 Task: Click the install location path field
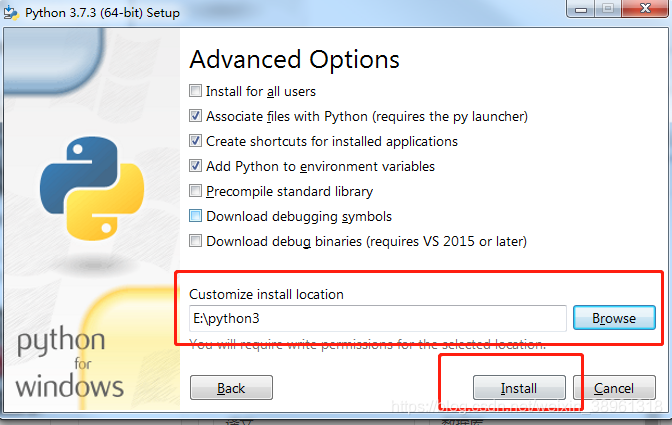tap(378, 318)
